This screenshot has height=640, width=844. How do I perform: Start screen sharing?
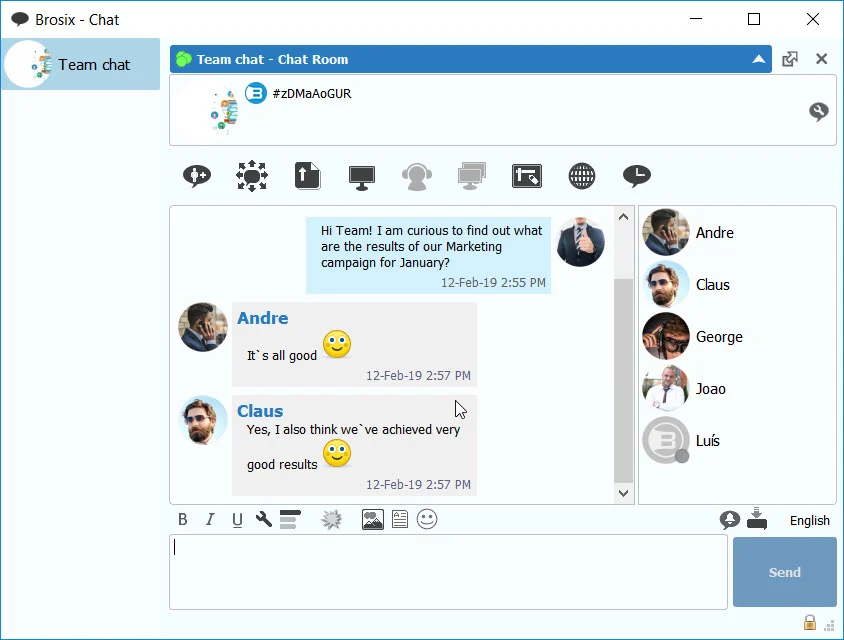pyautogui.click(x=361, y=176)
